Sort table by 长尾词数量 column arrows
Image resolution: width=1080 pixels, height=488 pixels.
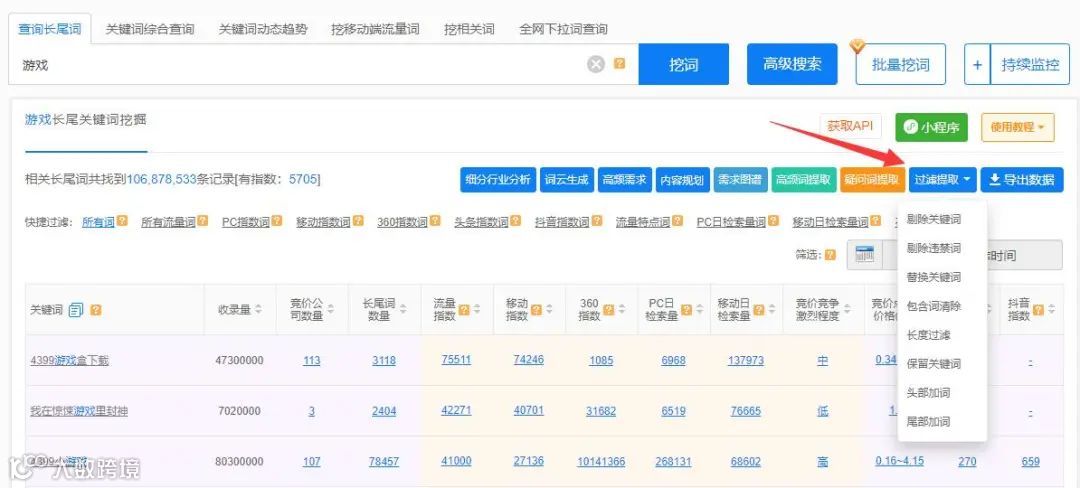[x=403, y=310]
